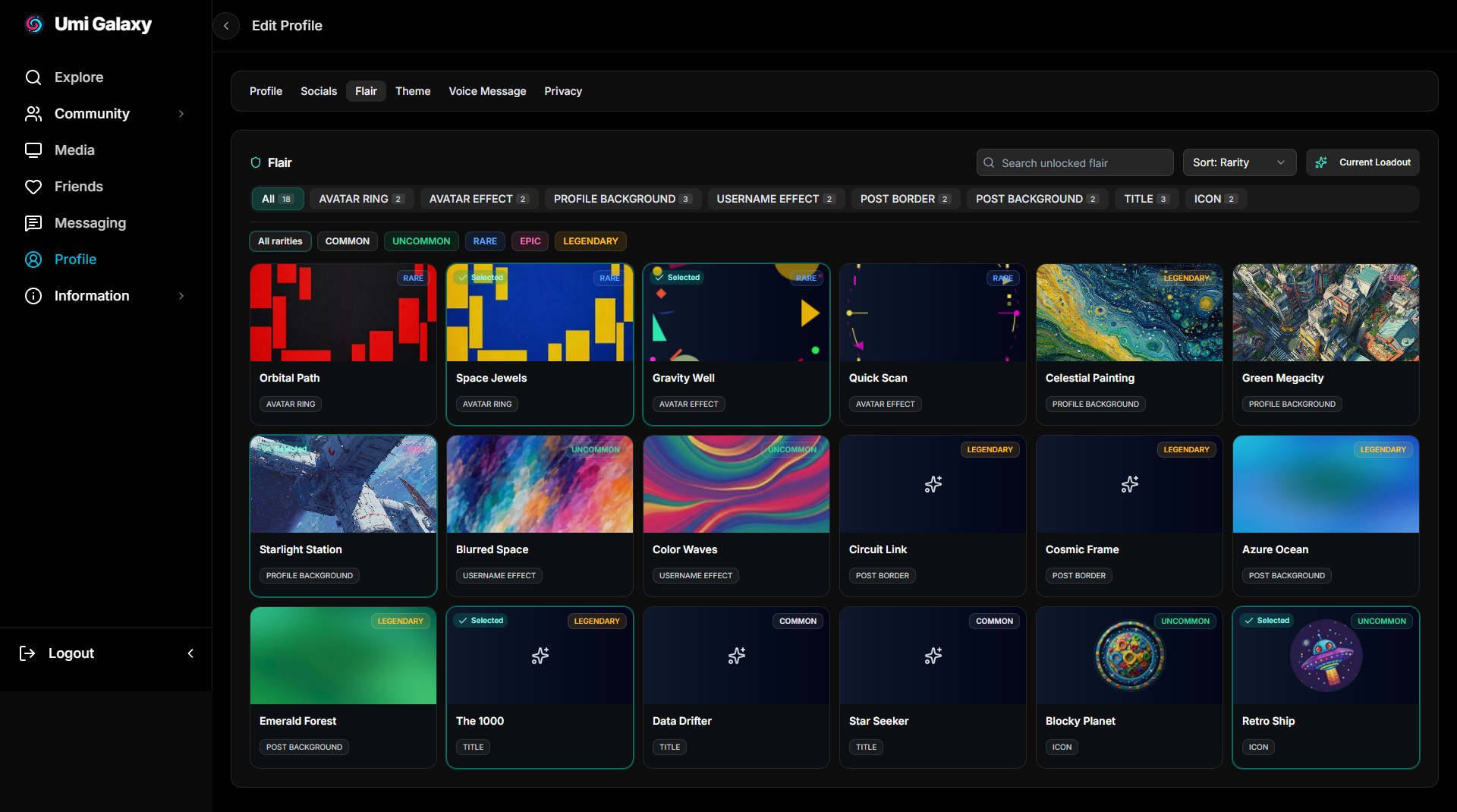Open the Voice Message tab
The width and height of the screenshot is (1457, 812).
pyautogui.click(x=487, y=91)
